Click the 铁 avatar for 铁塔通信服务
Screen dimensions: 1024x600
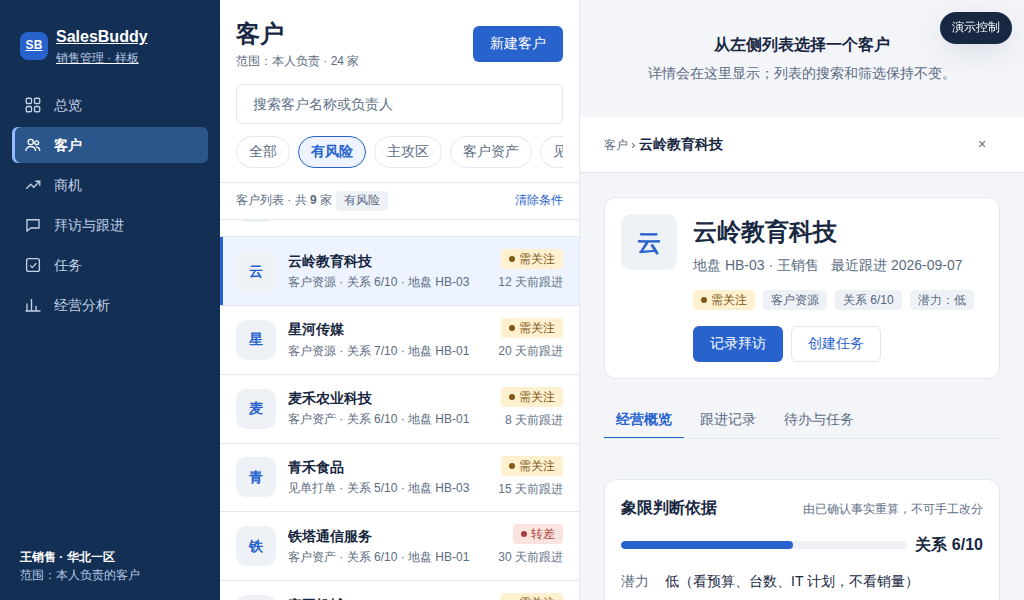(x=256, y=546)
